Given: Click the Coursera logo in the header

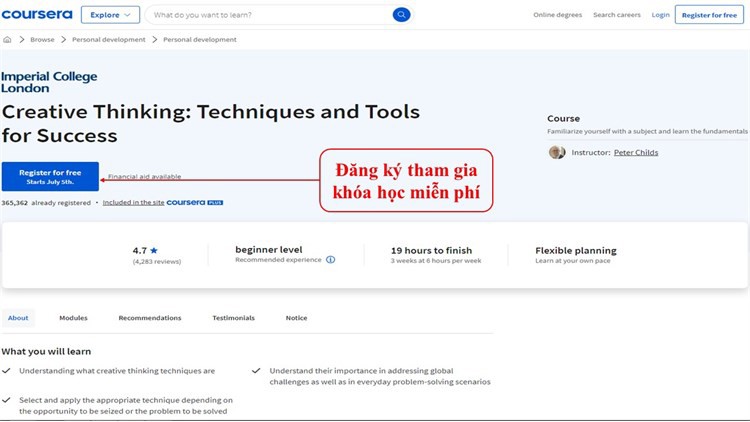Looking at the screenshot, I should (x=37, y=15).
